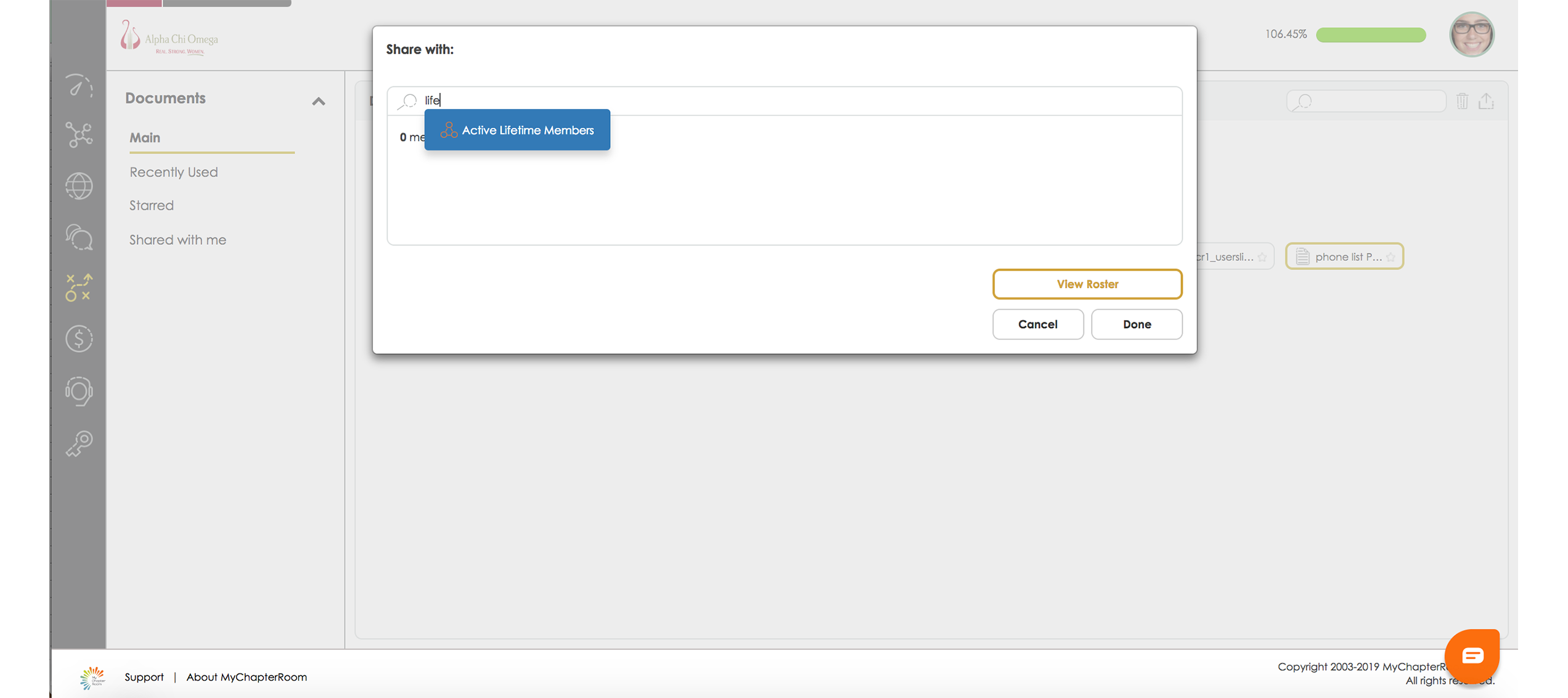This screenshot has width=1568, height=698.
Task: Open the dollar sign finance icon
Action: pyautogui.click(x=79, y=339)
